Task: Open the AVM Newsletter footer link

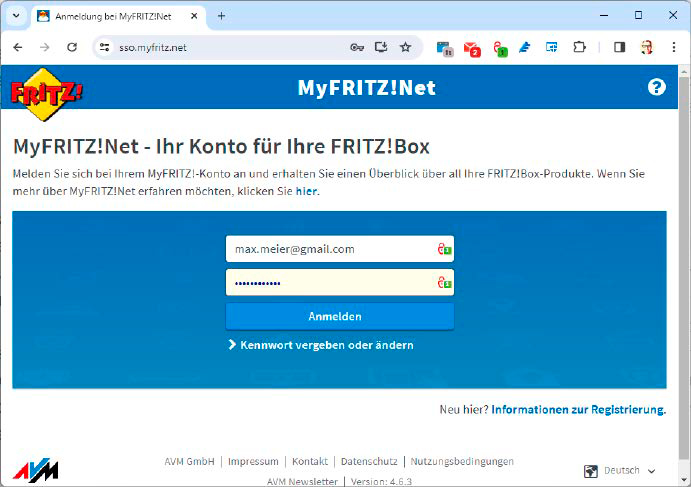Action: point(302,482)
